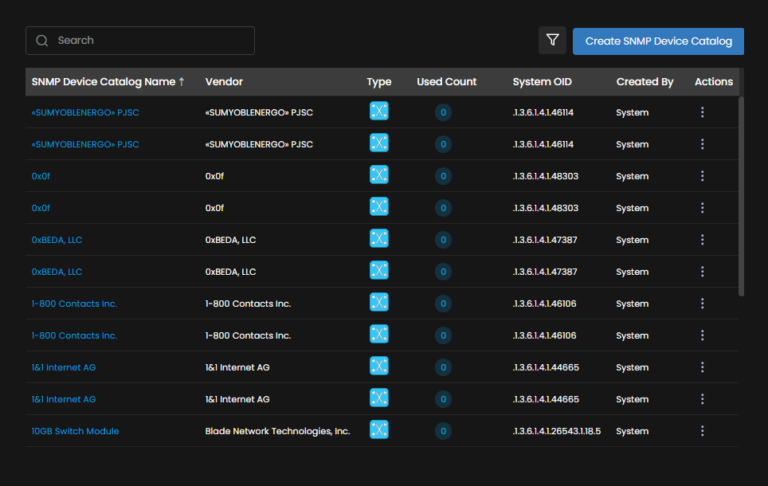Open the first 0x0f catalog link
The height and width of the screenshot is (486, 768).
[x=41, y=176]
